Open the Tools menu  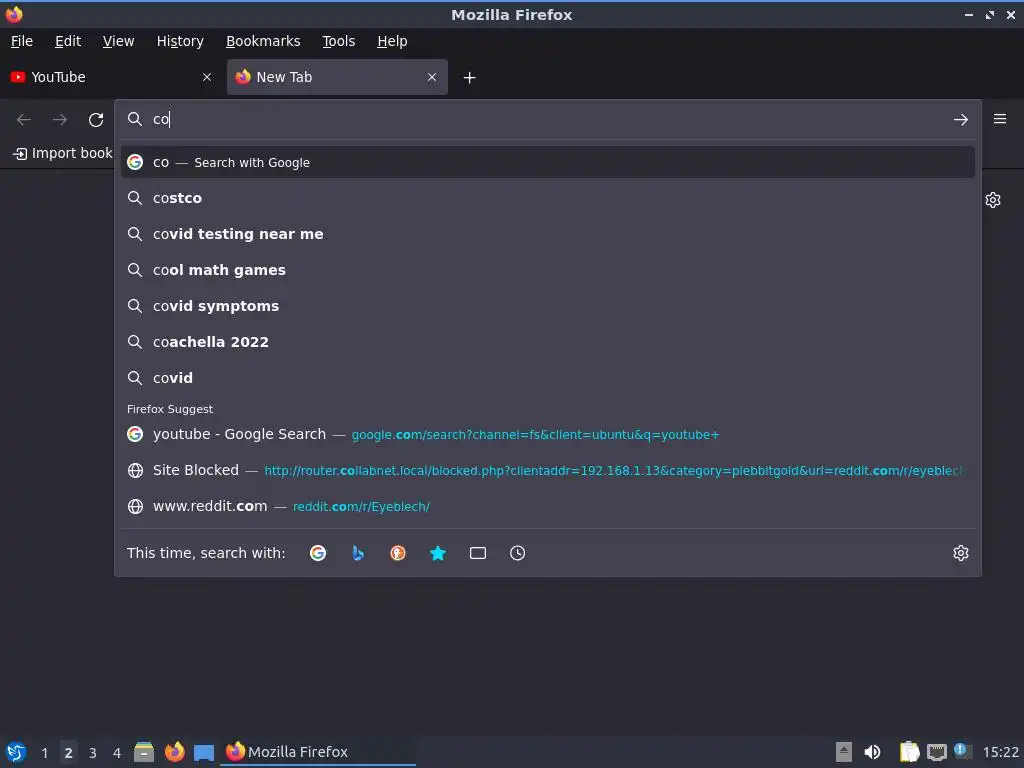coord(338,41)
